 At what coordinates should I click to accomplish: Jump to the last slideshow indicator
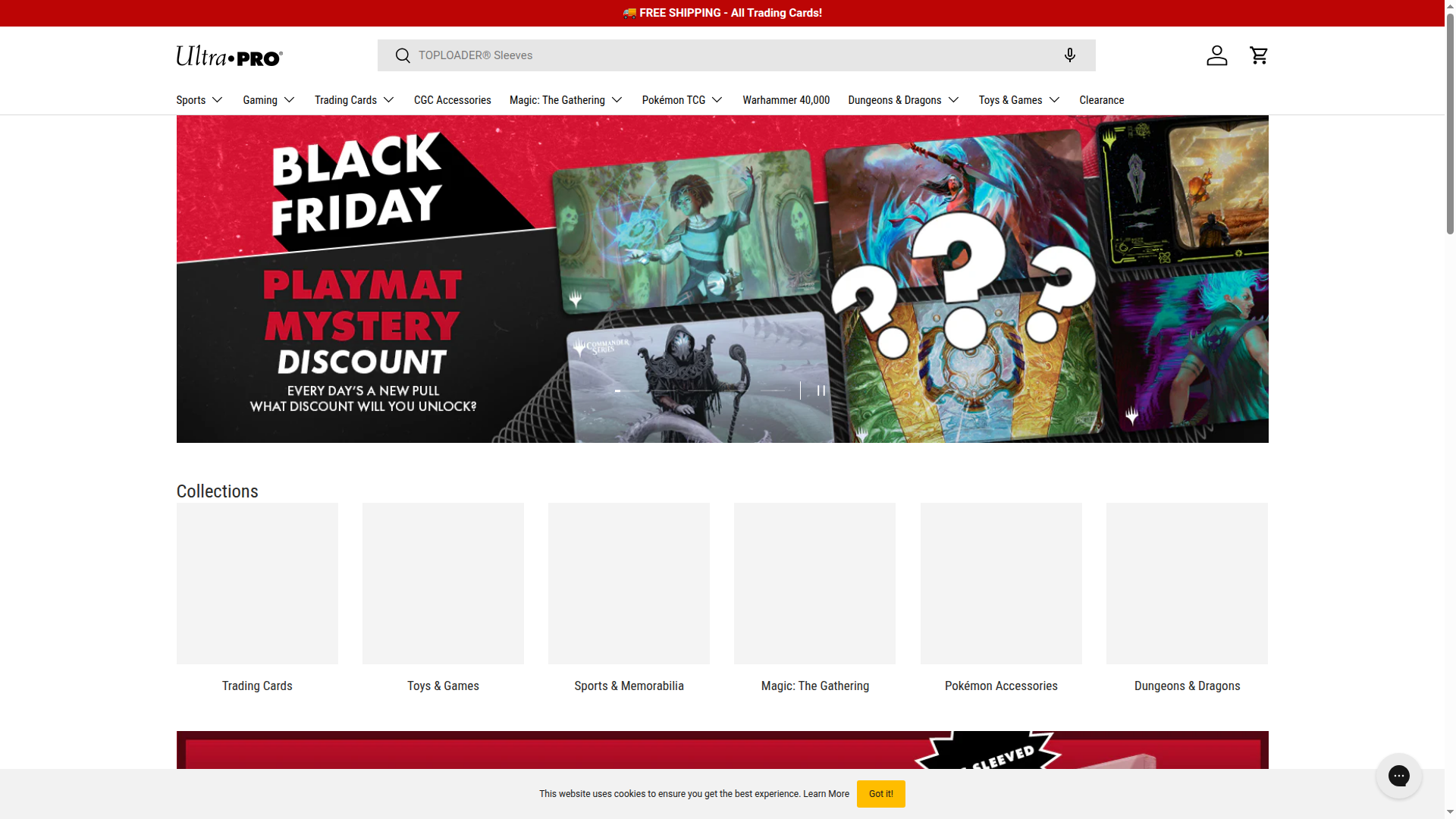[x=773, y=391]
